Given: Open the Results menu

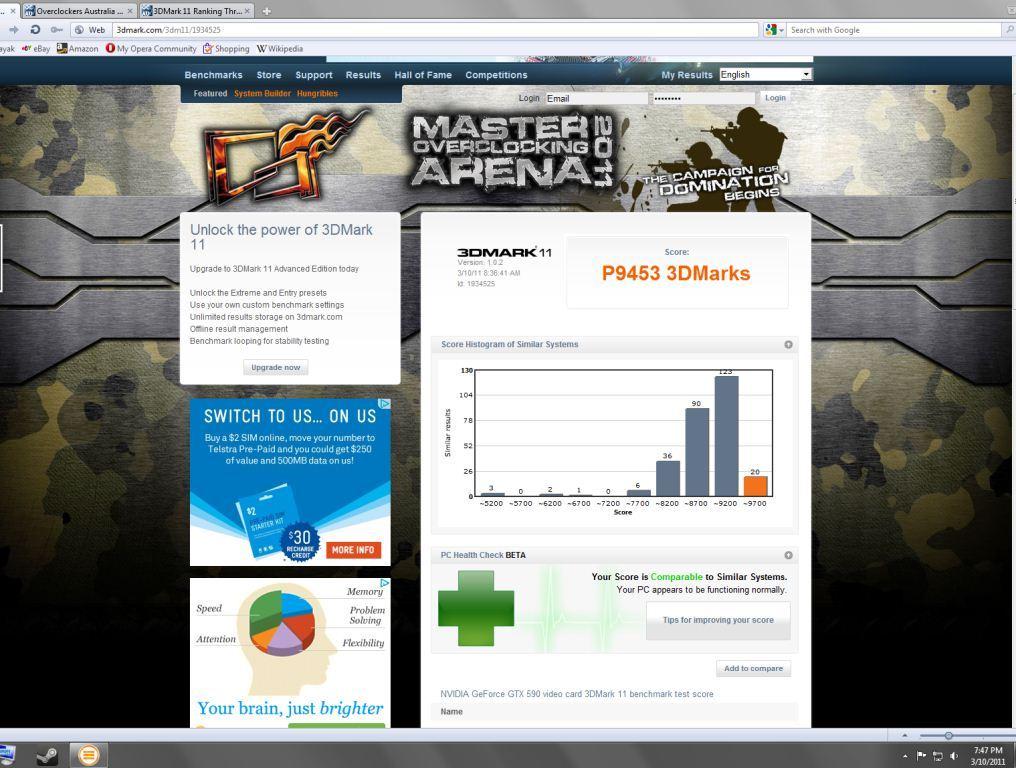Looking at the screenshot, I should [364, 75].
